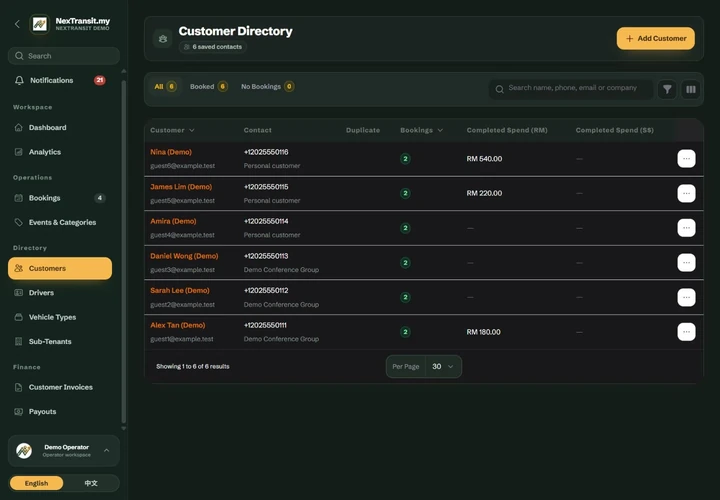Viewport: 720px width, 500px height.
Task: Click the sidebar vertical scrollbar
Action: [124, 252]
